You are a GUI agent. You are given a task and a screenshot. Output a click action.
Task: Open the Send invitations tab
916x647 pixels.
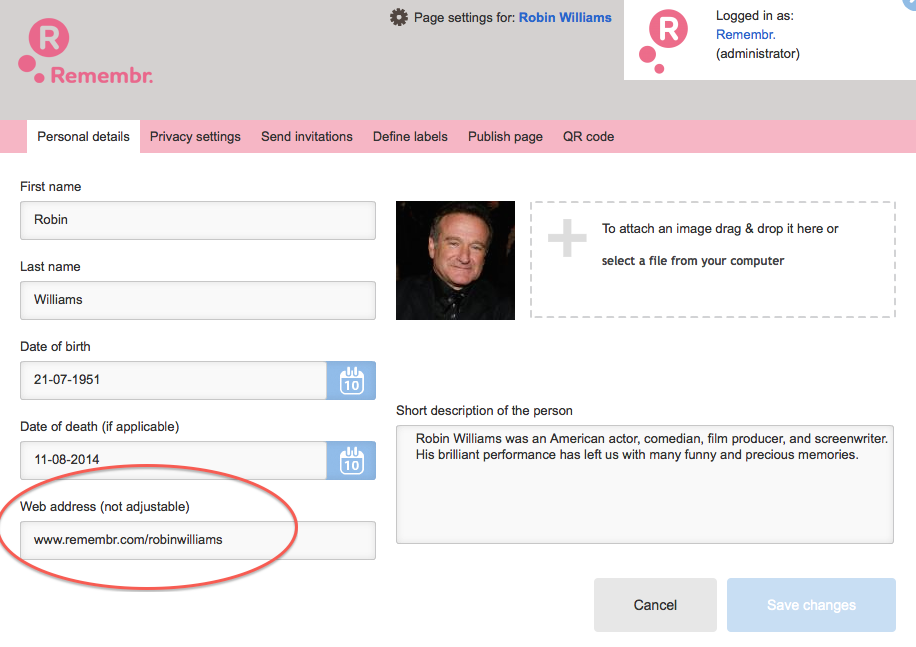tap(306, 137)
